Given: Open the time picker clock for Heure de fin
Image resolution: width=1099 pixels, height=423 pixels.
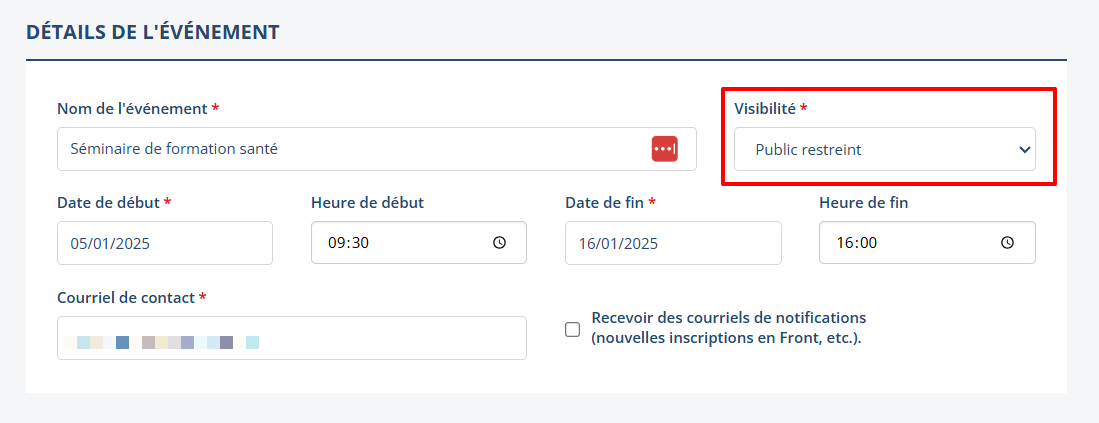Looking at the screenshot, I should tap(1007, 243).
